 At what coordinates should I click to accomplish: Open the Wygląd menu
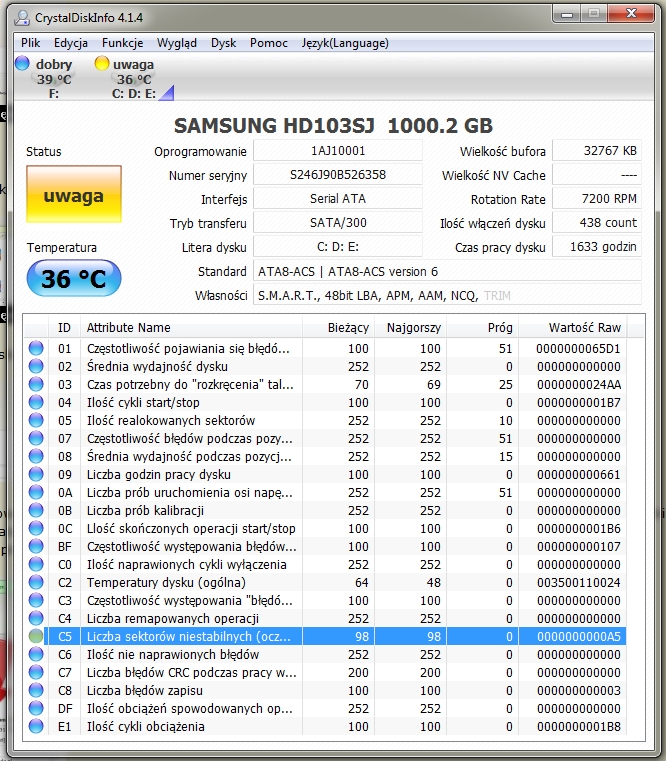(x=177, y=43)
